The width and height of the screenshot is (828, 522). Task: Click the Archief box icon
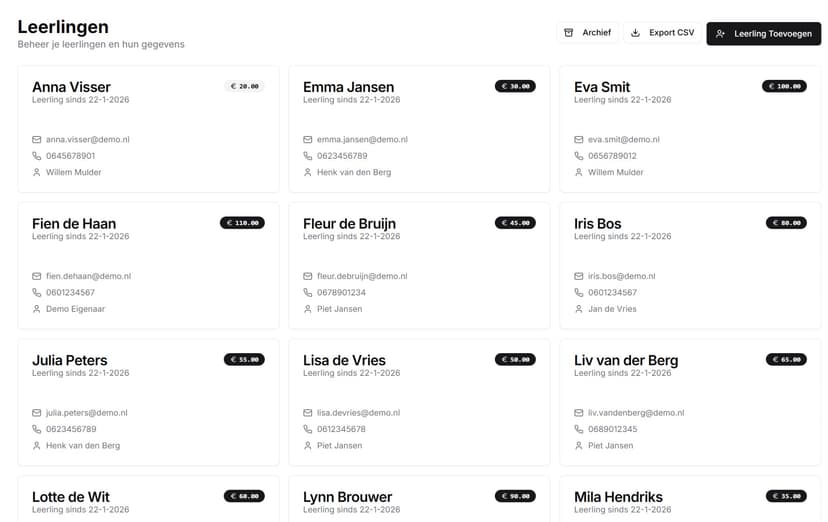point(569,33)
